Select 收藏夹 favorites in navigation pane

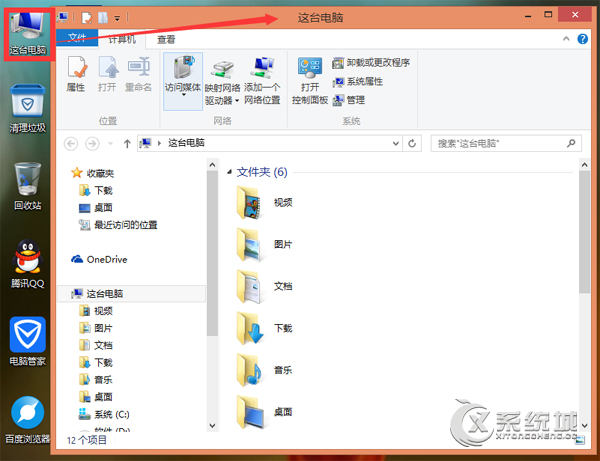point(93,173)
